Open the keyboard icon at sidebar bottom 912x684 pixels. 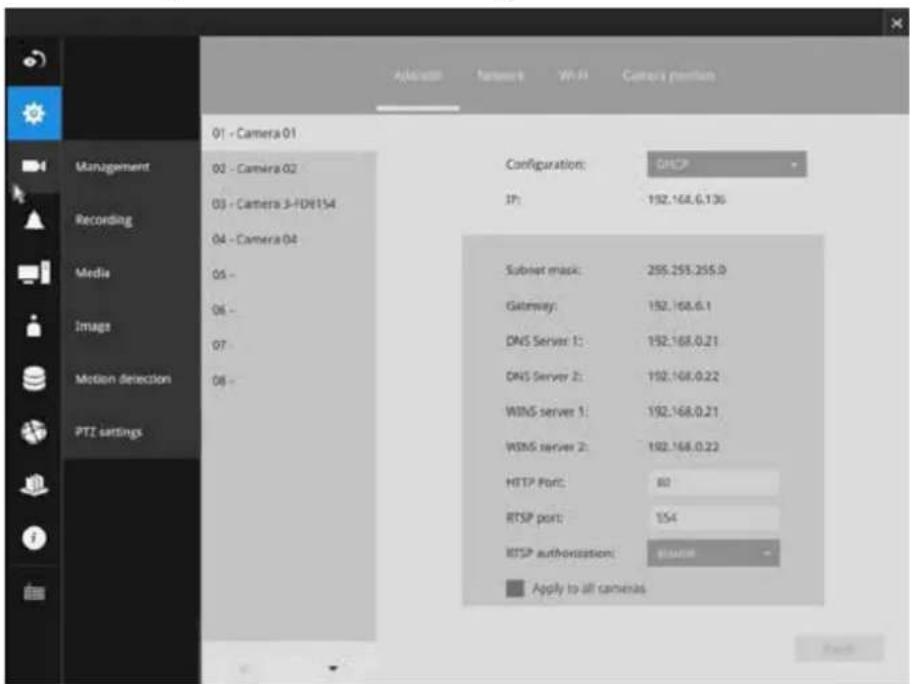34,592
